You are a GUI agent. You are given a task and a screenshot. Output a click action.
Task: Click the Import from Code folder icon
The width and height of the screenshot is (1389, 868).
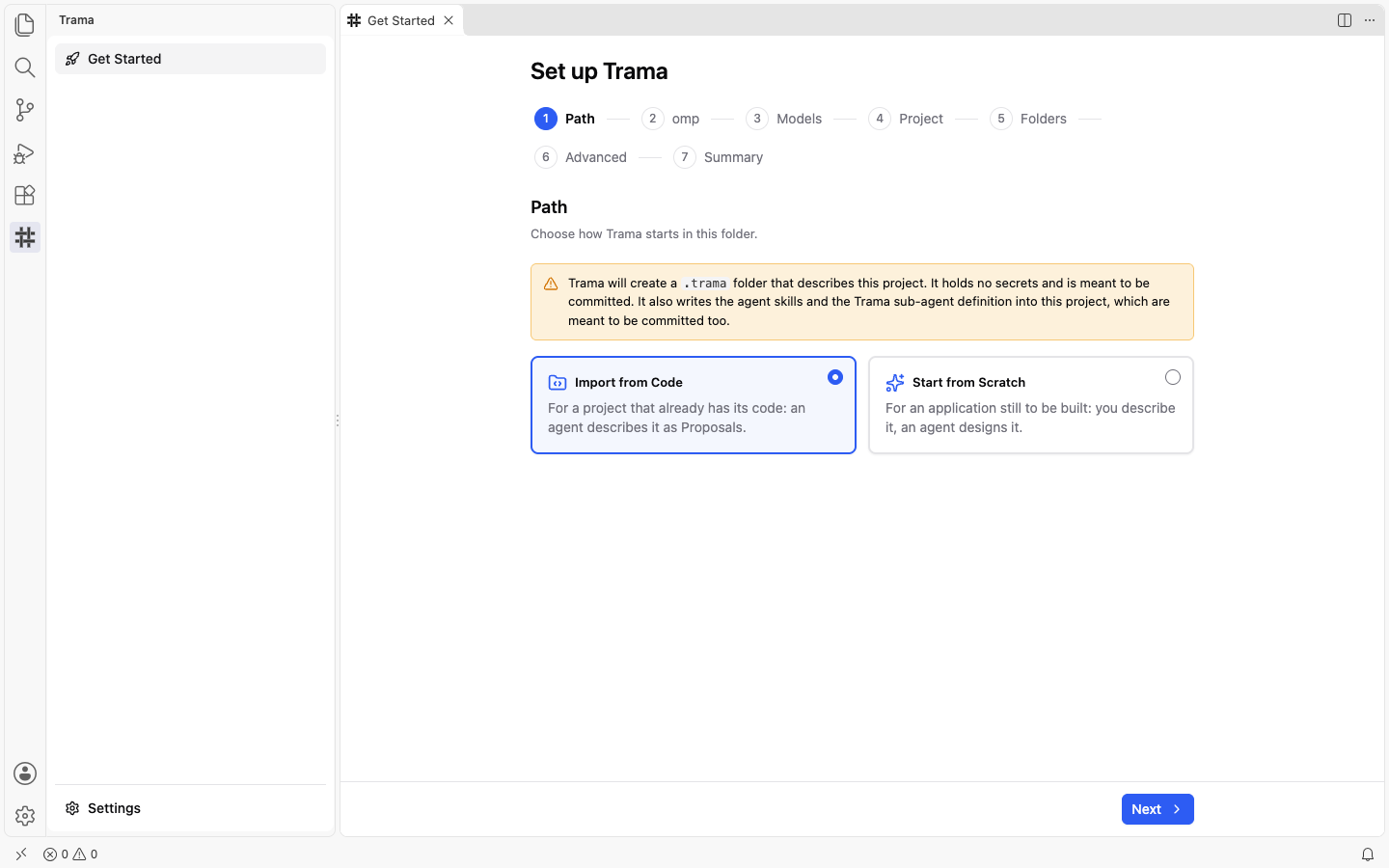[558, 383]
